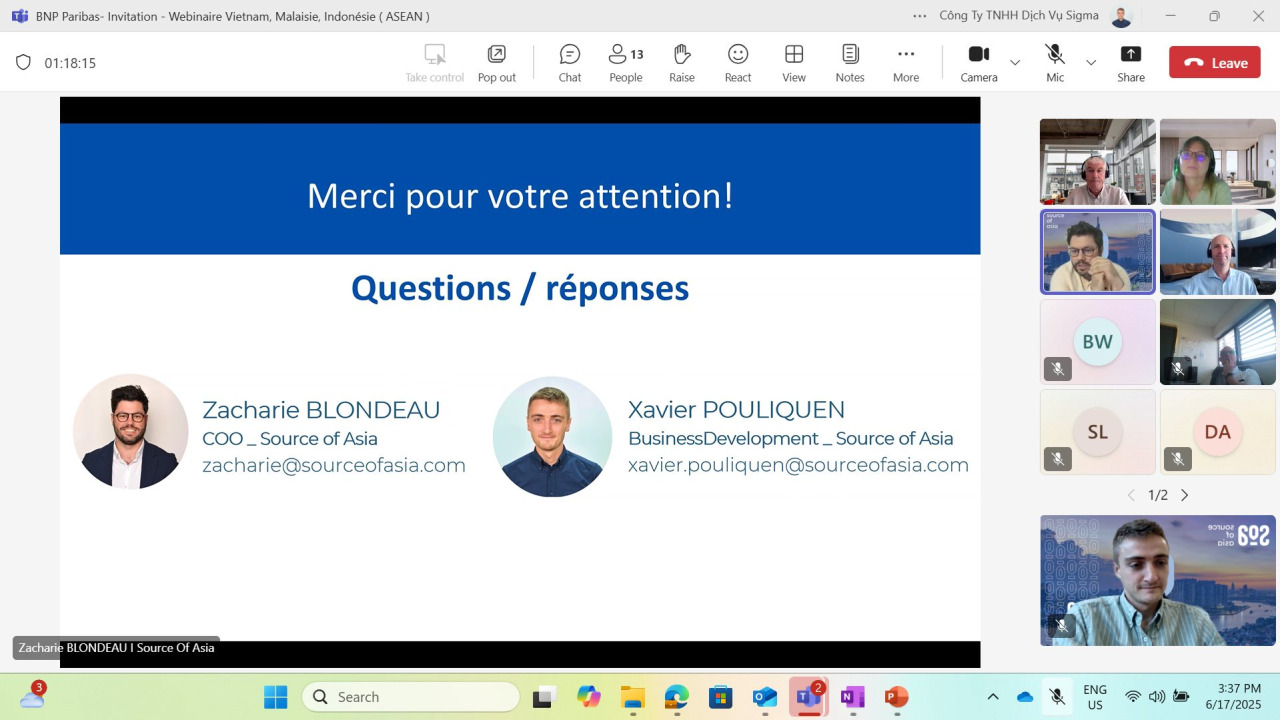Select the BW participant tile
The width and height of the screenshot is (1280, 720).
1097,342
